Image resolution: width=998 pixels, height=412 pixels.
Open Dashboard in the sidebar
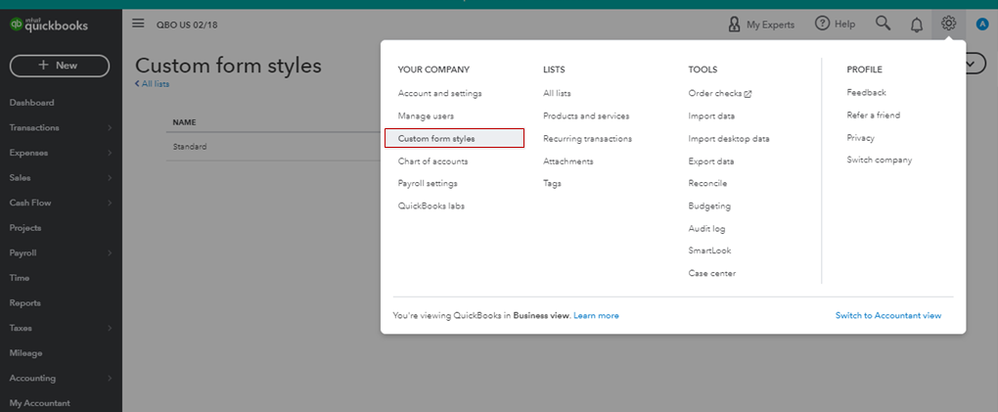tap(32, 103)
